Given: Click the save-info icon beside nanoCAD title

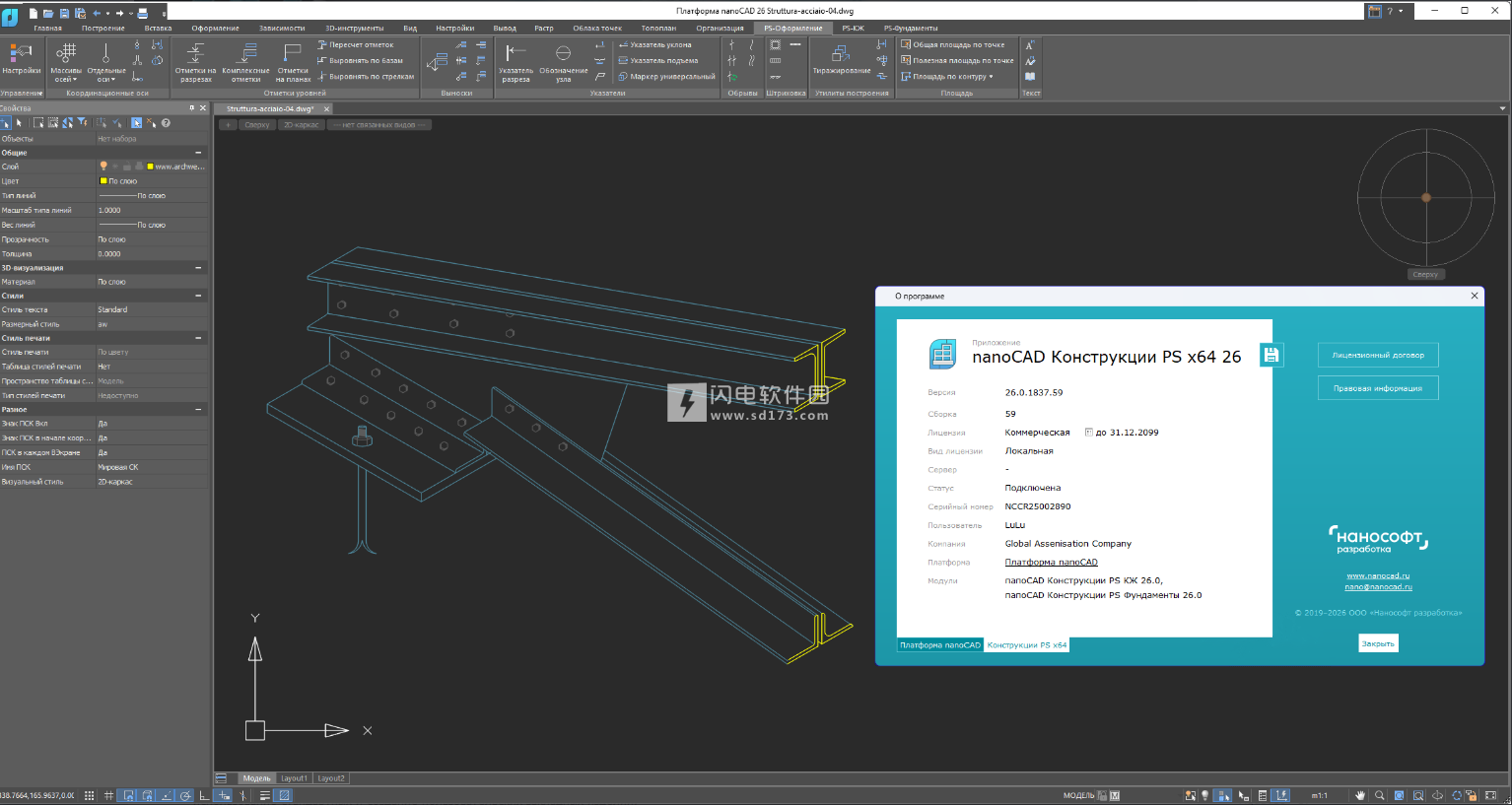Looking at the screenshot, I should [x=1271, y=355].
